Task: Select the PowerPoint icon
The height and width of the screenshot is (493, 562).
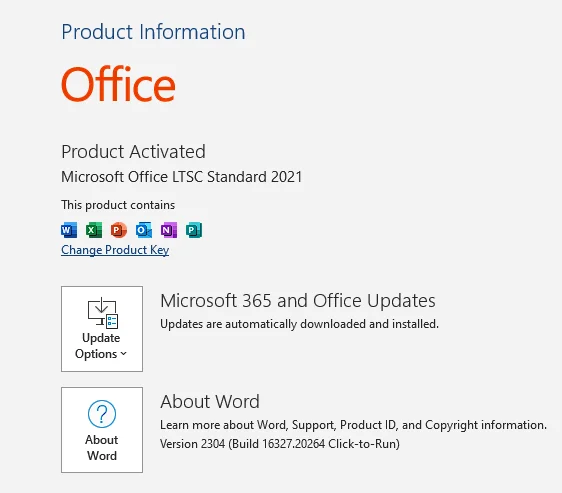Action: coord(119,230)
